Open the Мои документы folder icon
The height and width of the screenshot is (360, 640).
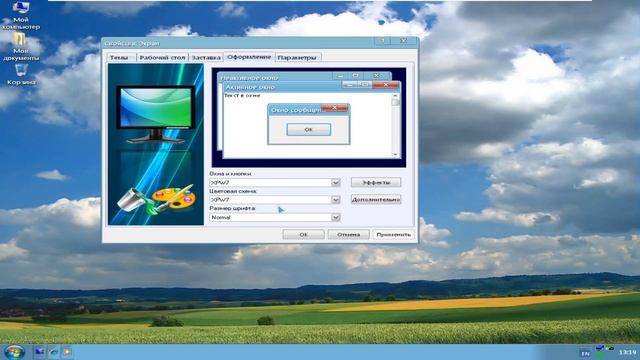(20, 47)
